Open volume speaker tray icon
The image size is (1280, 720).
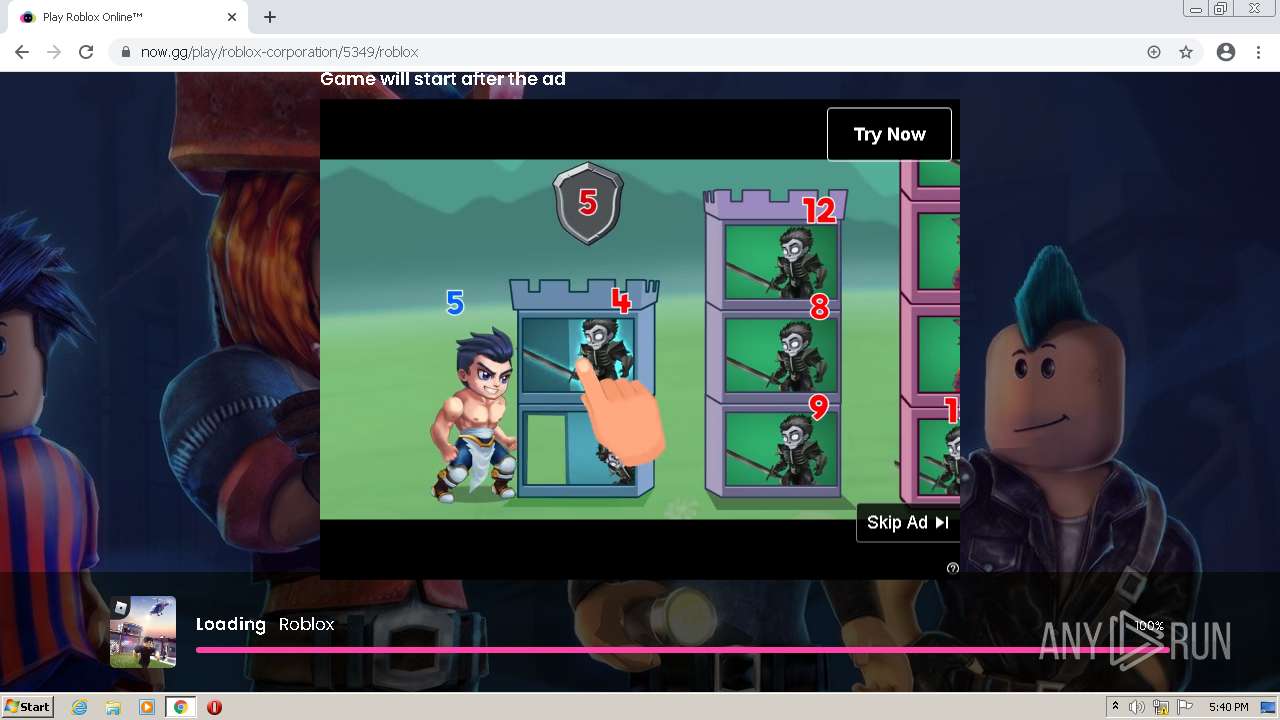point(1137,707)
